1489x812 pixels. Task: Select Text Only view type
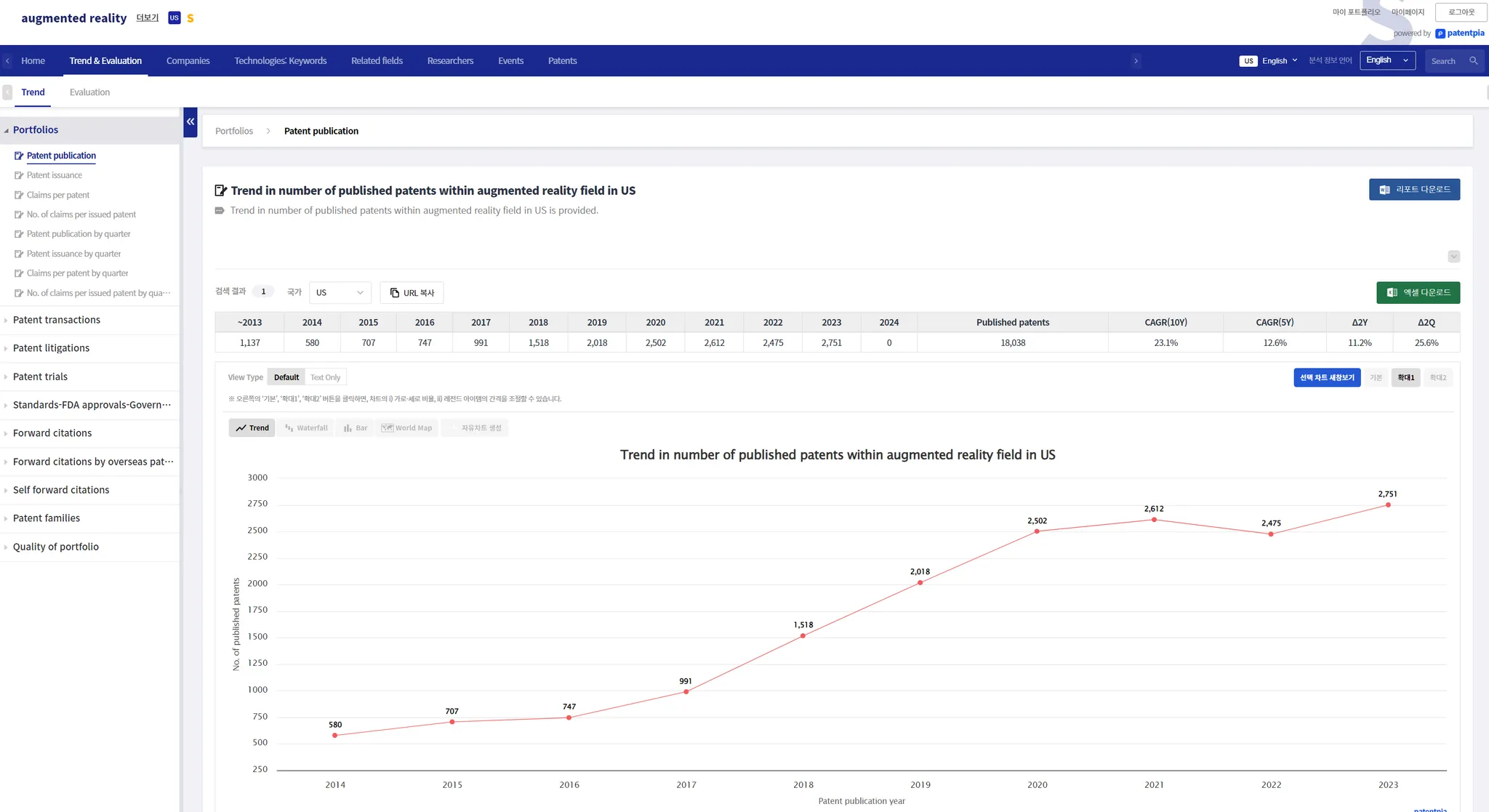325,377
